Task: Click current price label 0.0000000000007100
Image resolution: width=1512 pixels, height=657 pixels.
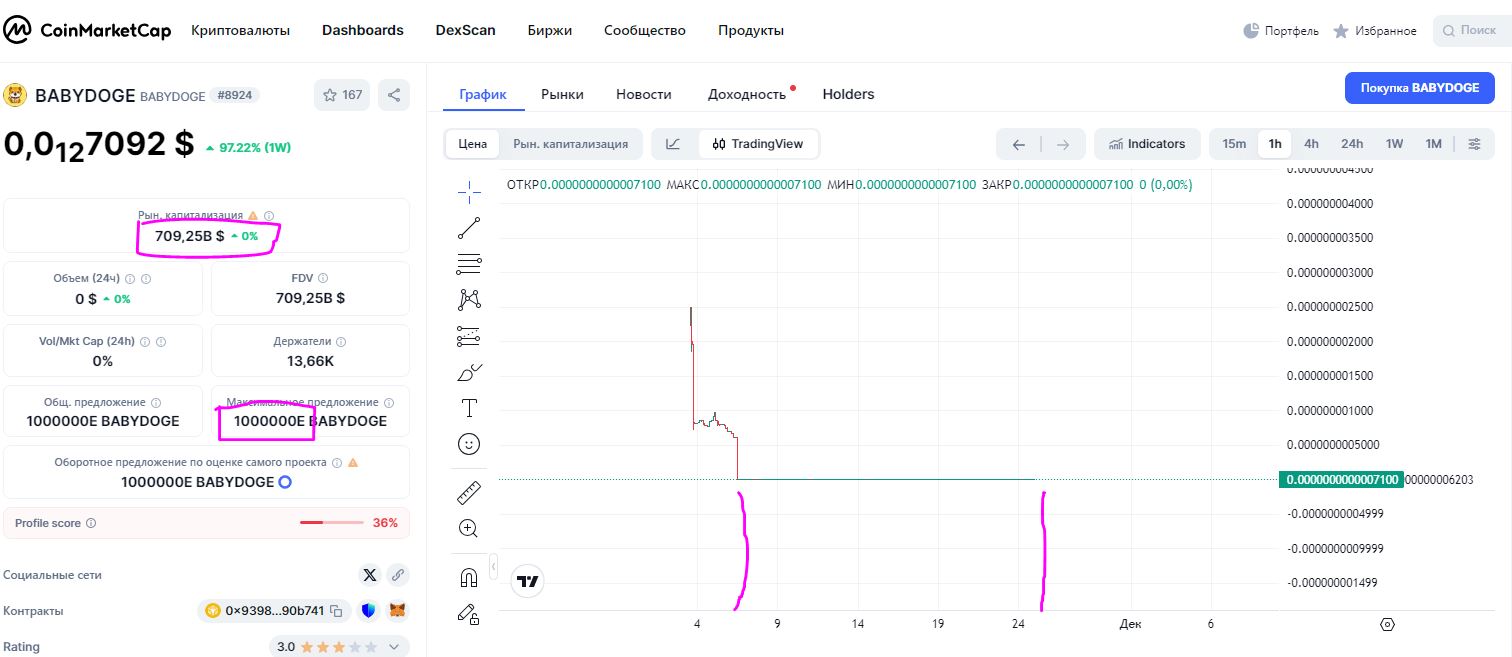Action: [x=1340, y=480]
